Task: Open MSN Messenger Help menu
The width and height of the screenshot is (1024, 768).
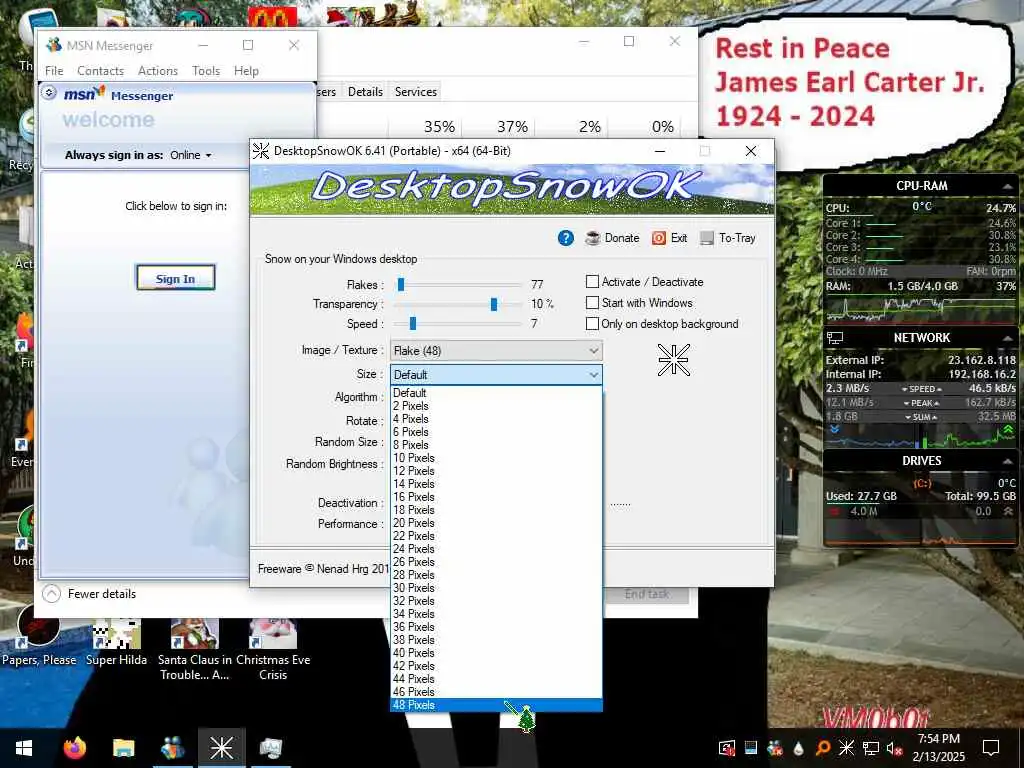Action: click(x=246, y=71)
